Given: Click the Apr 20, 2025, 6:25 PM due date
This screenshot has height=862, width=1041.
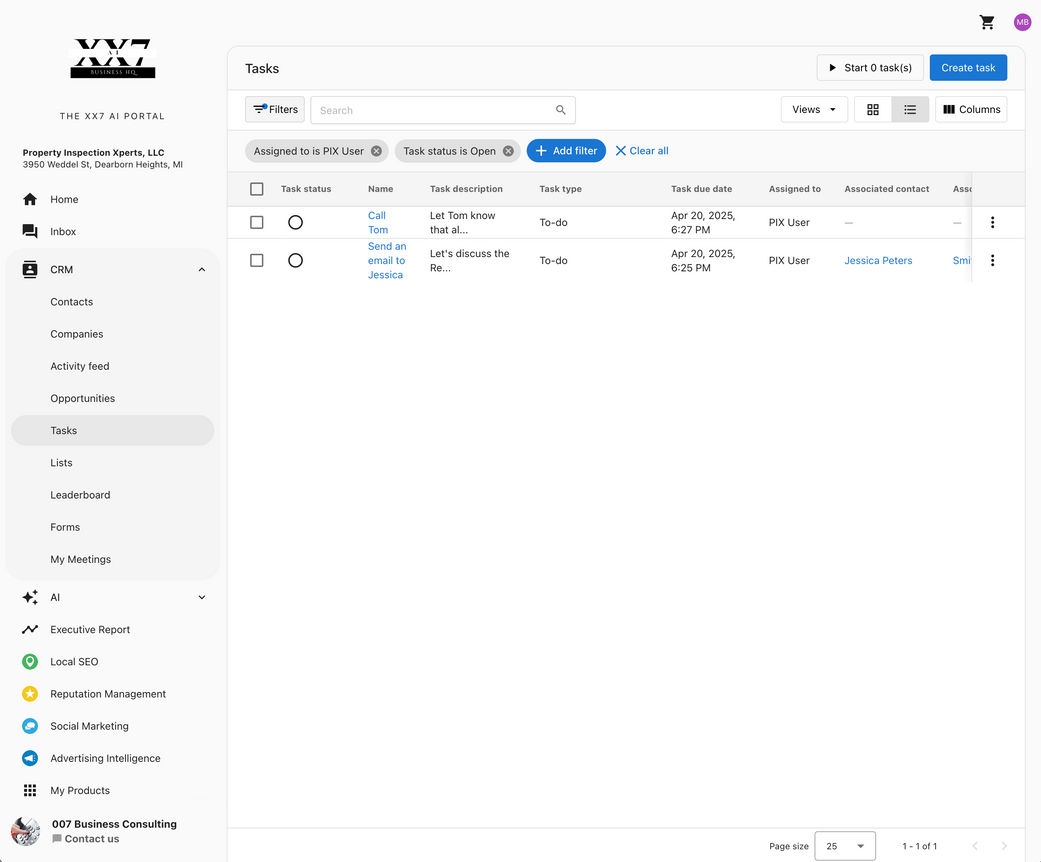Looking at the screenshot, I should pyautogui.click(x=702, y=260).
